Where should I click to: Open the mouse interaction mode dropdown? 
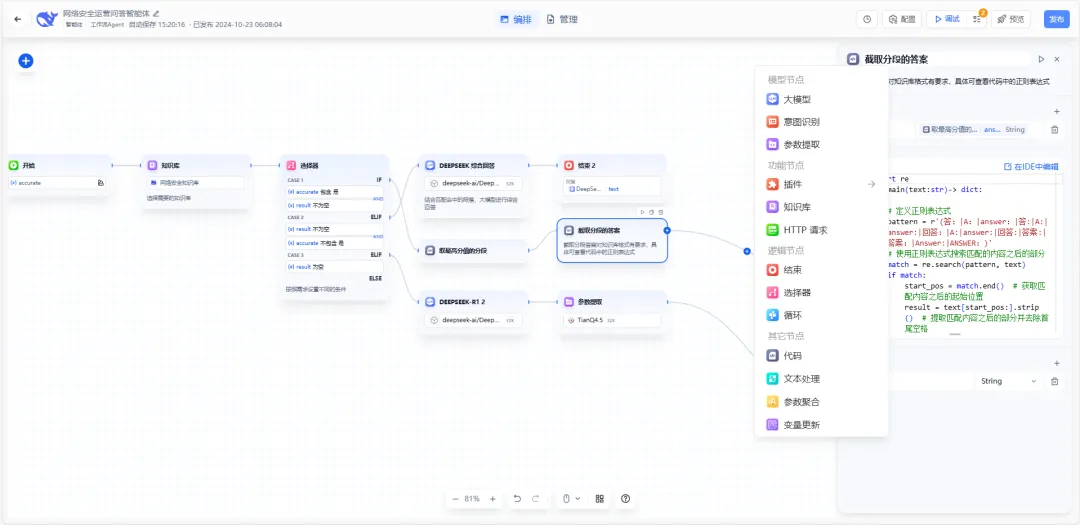pos(570,498)
